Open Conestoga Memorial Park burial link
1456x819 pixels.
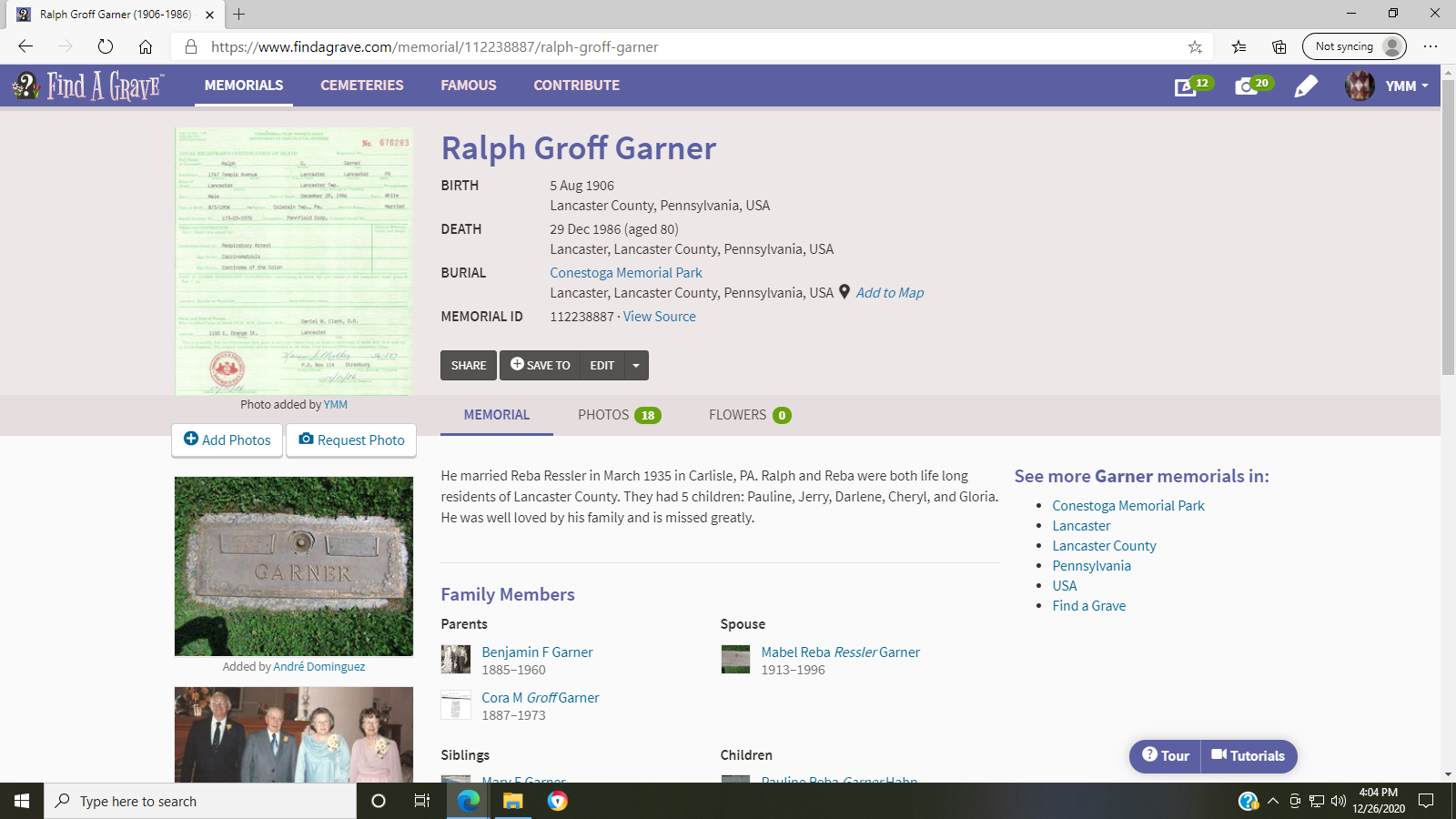tap(626, 272)
